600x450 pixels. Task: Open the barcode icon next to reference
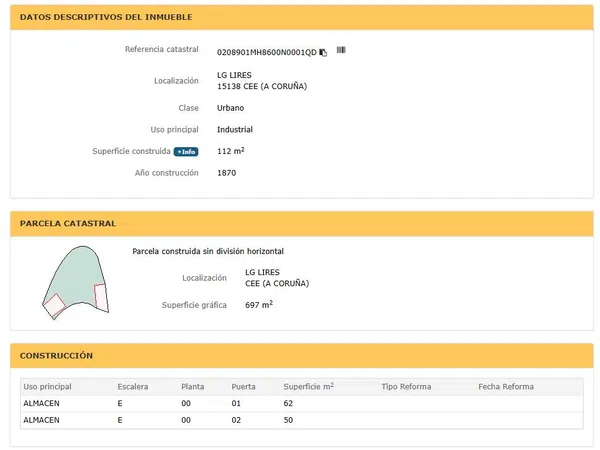[341, 50]
